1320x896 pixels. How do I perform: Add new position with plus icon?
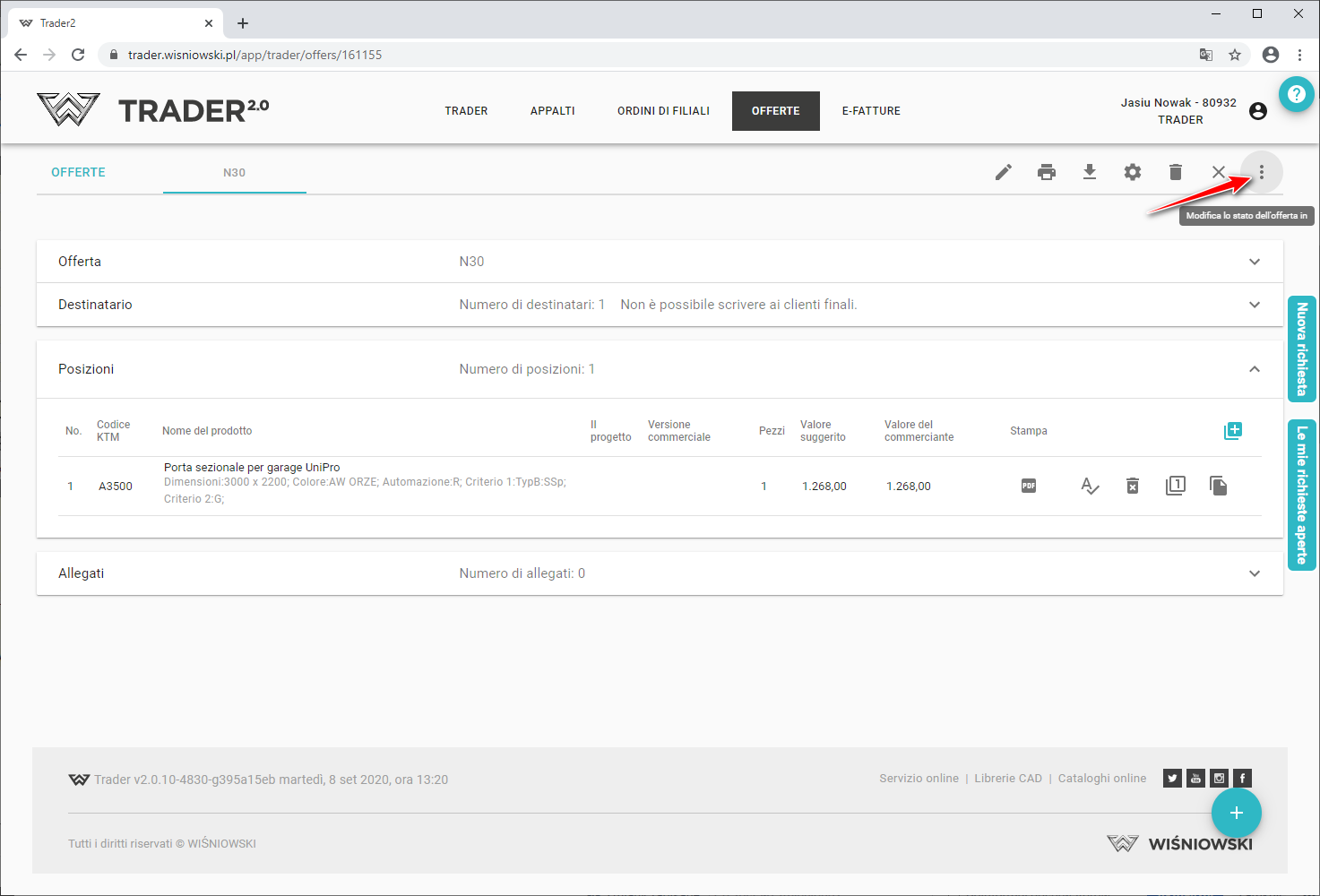(x=1232, y=431)
